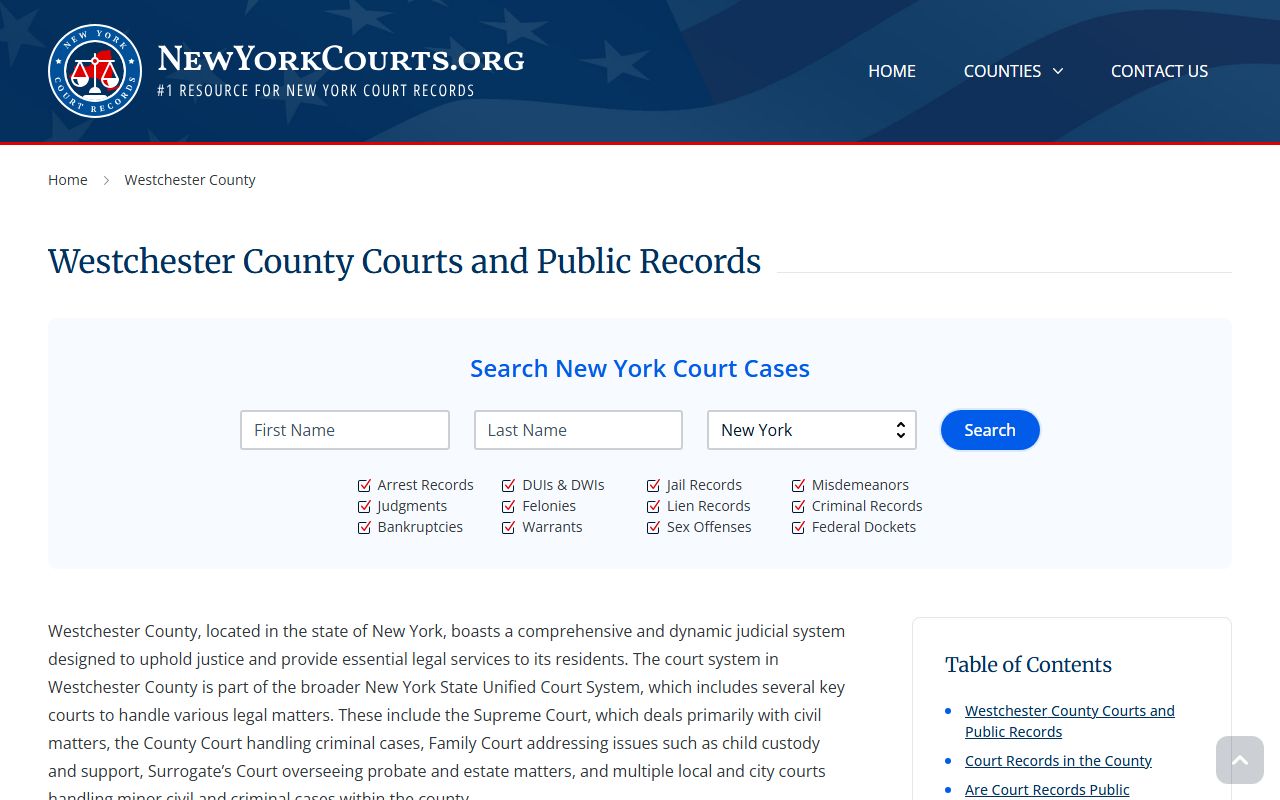Toggle the Bankruptcies checkbox

364,527
